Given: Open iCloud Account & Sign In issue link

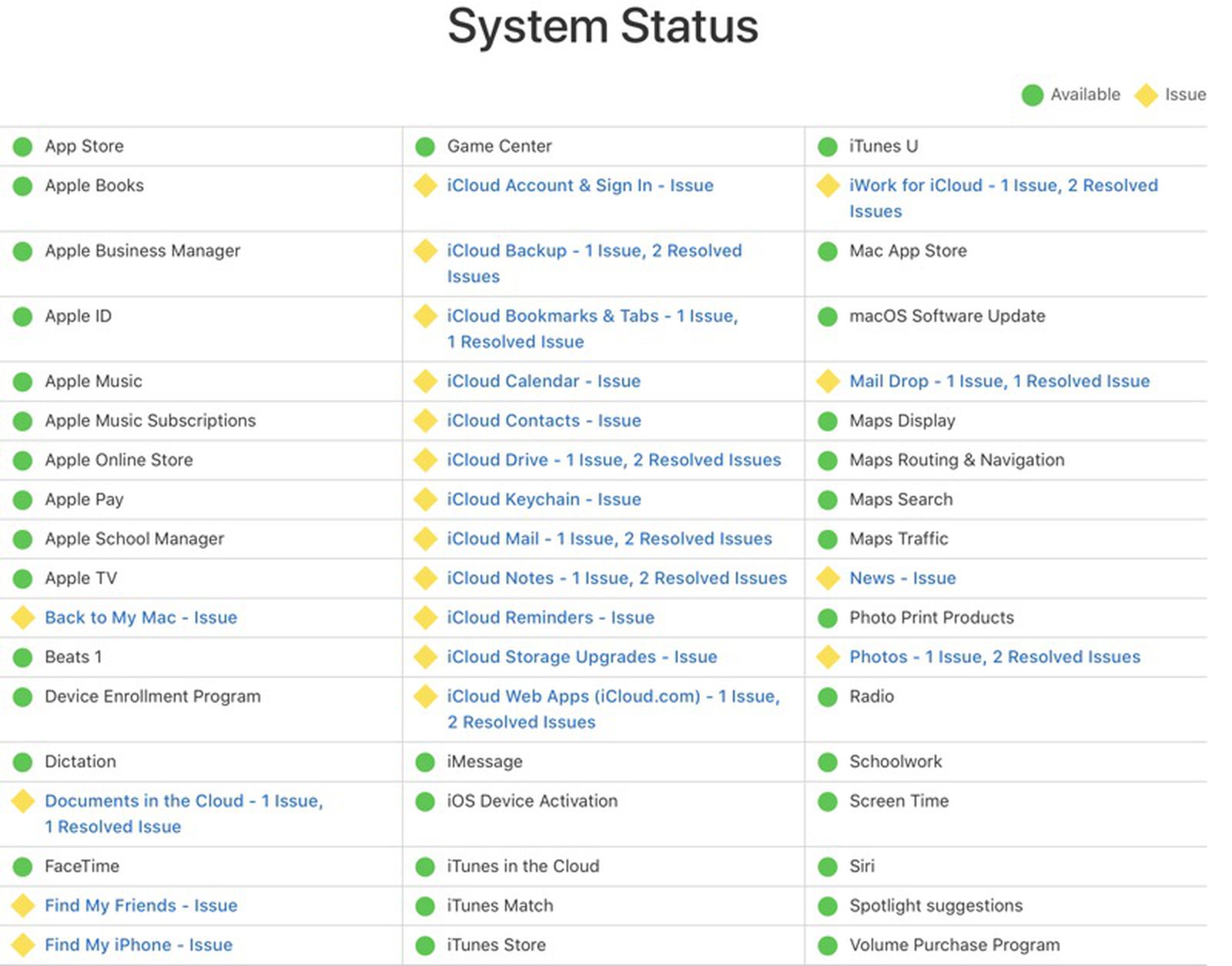Looking at the screenshot, I should point(580,186).
